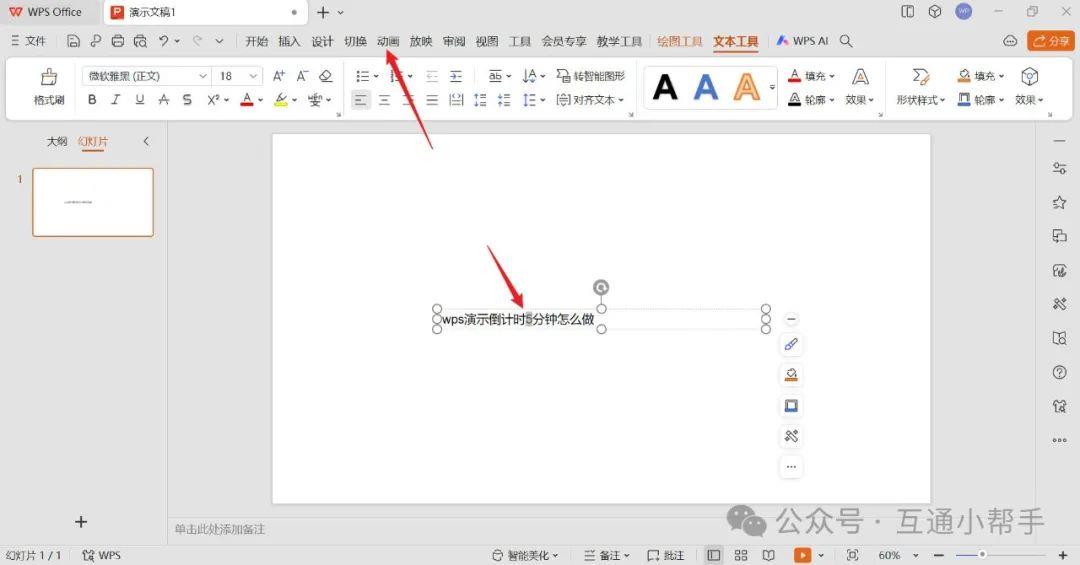Add a new slide with the plus button
The image size is (1080, 565).
point(81,522)
